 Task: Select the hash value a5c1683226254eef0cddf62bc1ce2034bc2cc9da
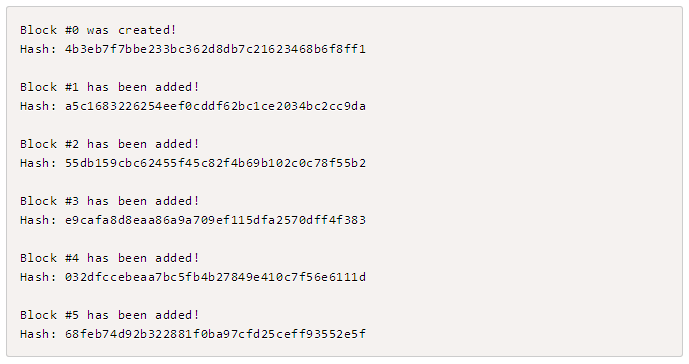coord(215,106)
